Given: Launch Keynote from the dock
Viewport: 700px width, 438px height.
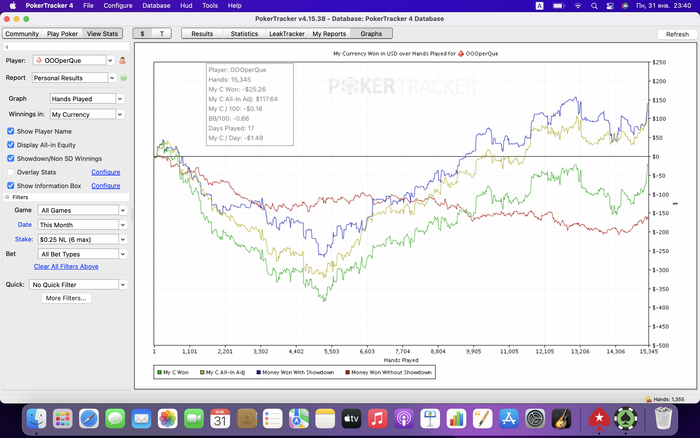Looking at the screenshot, I should tap(430, 419).
